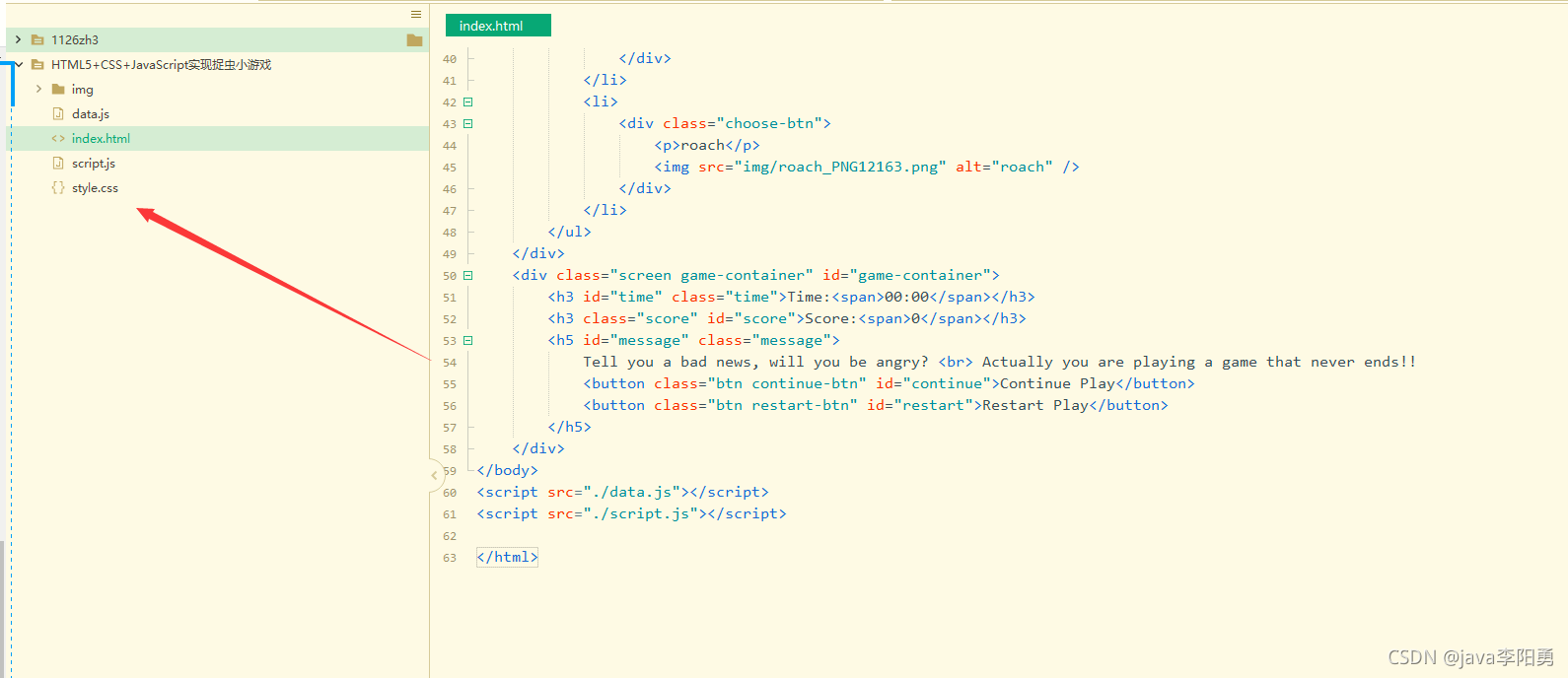Expand the 1126zh3 project folder
The image size is (1568, 678).
pos(18,39)
